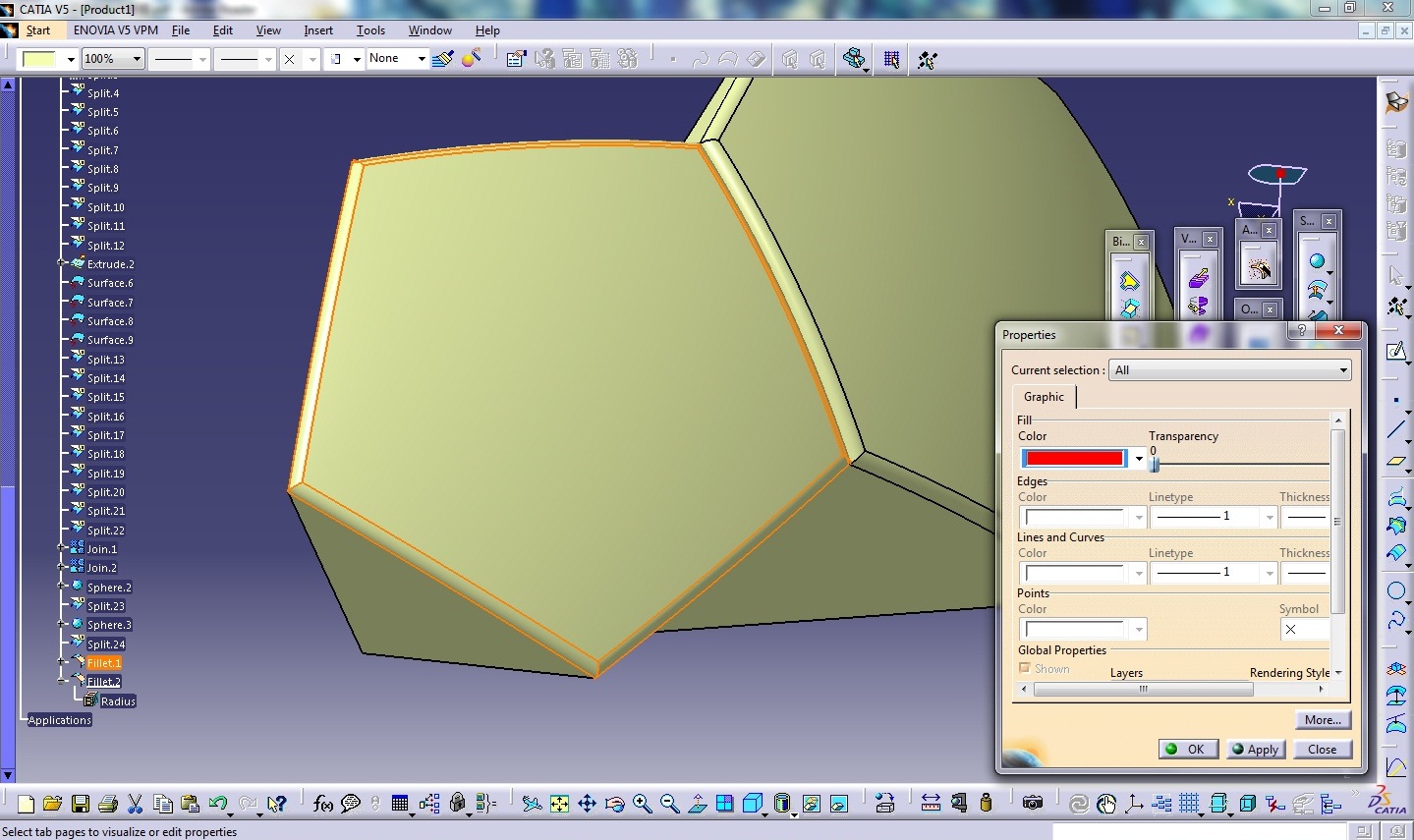Toggle the Shown checkbox in Global Properties
This screenshot has width=1414, height=840.
[x=1025, y=668]
